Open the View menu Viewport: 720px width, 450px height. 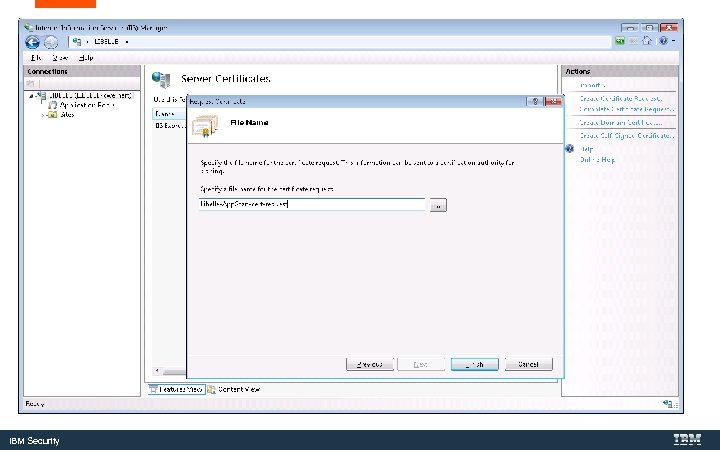[60, 58]
